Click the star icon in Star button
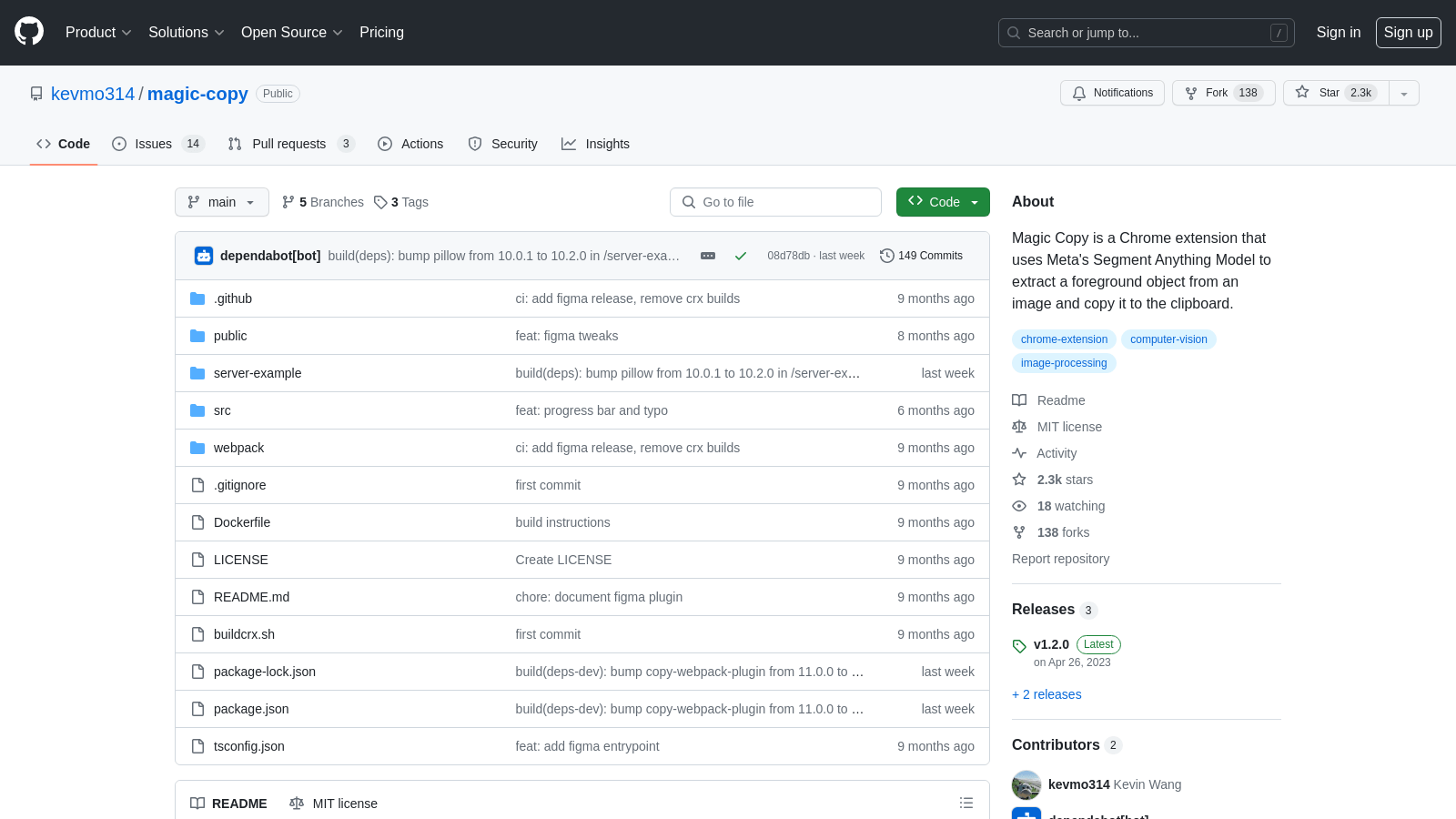The height and width of the screenshot is (819, 1456). click(1302, 92)
